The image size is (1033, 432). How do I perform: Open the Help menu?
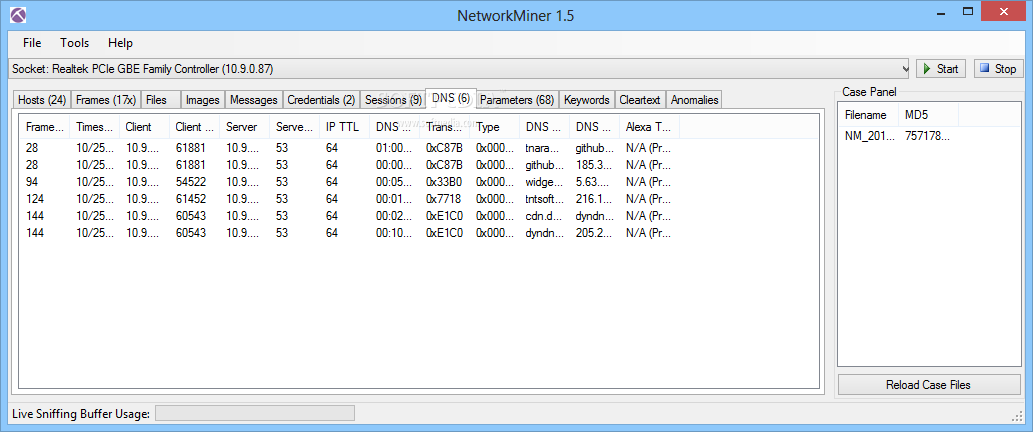tap(121, 43)
